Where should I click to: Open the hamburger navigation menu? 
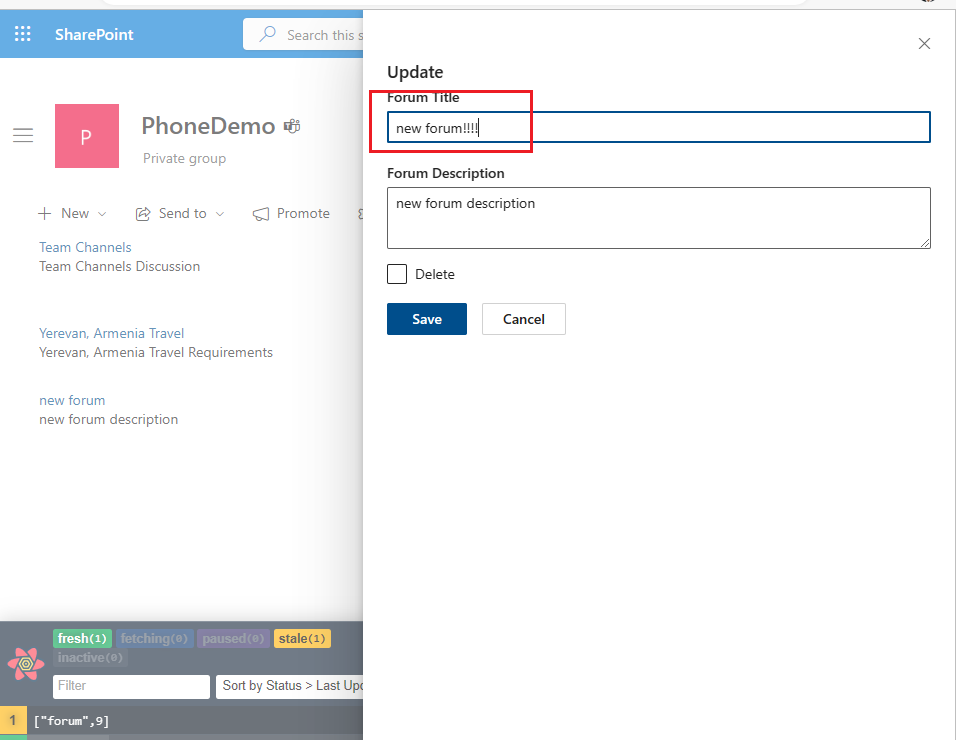pyautogui.click(x=23, y=136)
